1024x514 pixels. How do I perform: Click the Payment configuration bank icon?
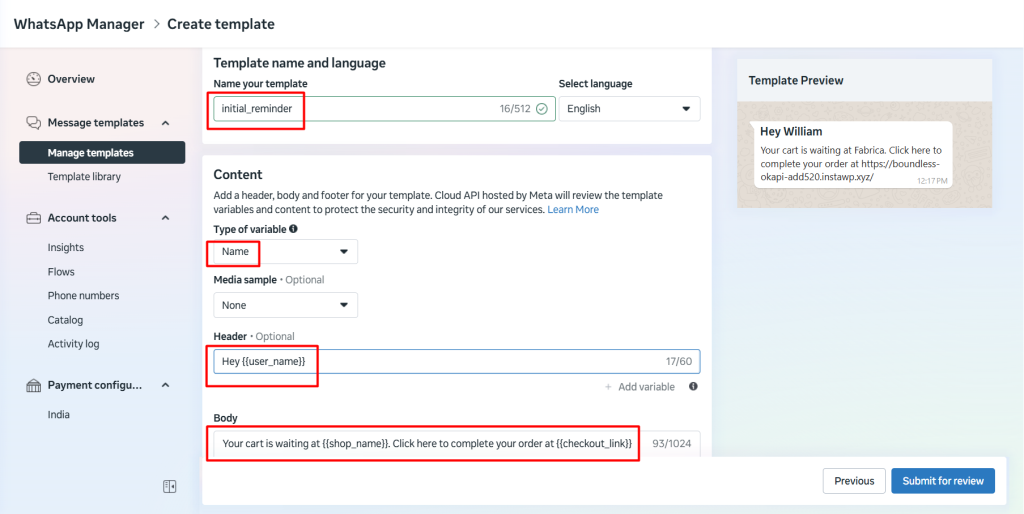pyautogui.click(x=33, y=385)
